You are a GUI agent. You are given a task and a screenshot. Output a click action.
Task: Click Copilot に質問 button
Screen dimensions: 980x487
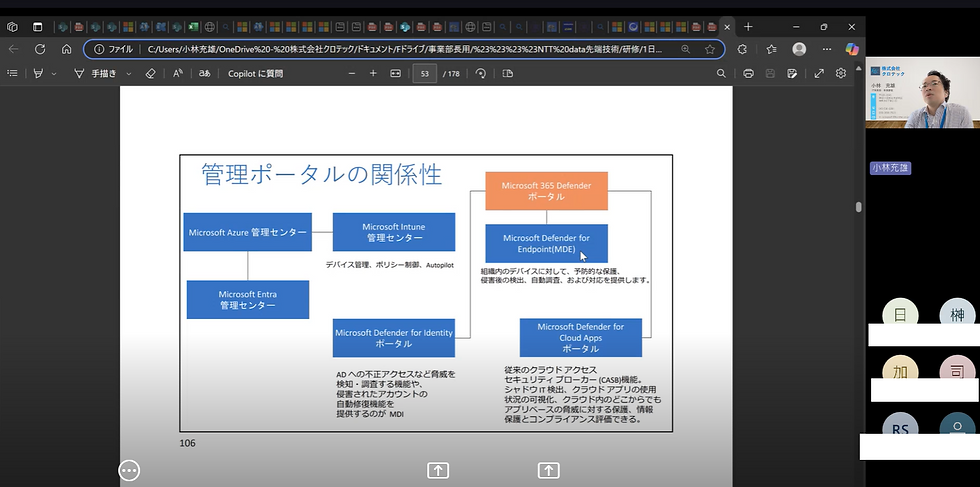pos(256,73)
